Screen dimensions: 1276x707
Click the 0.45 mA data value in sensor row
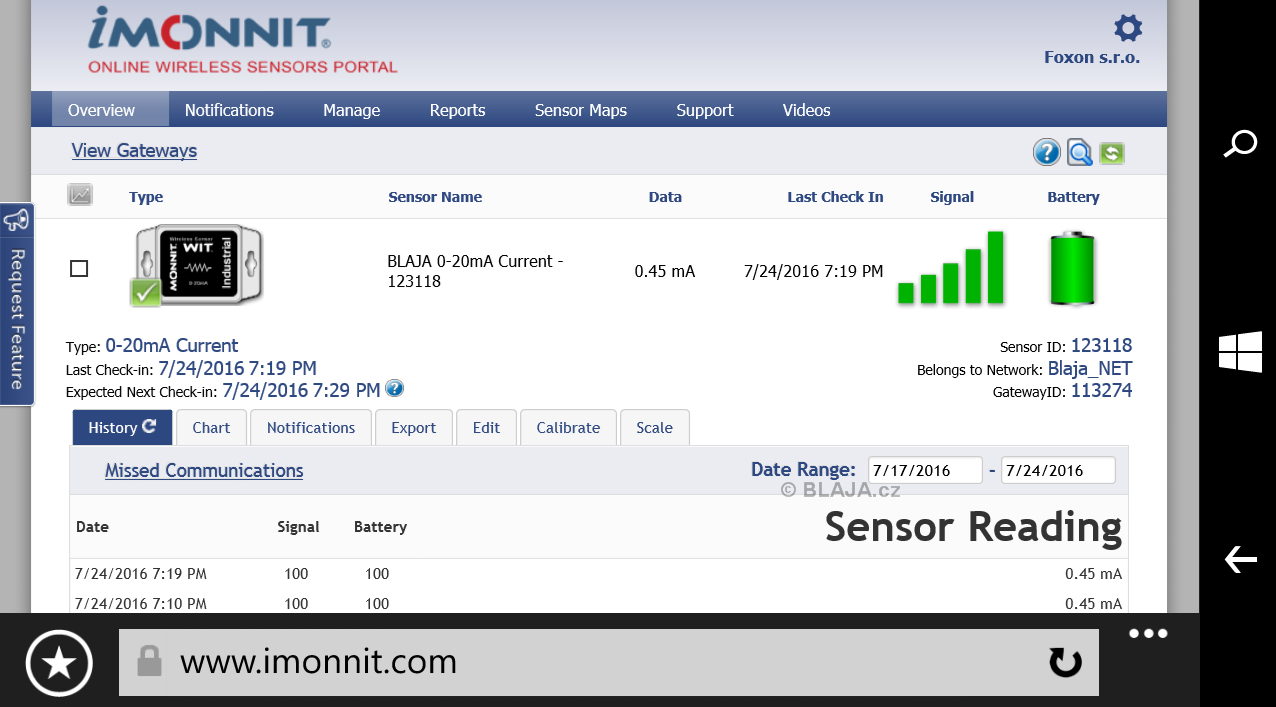coord(665,271)
